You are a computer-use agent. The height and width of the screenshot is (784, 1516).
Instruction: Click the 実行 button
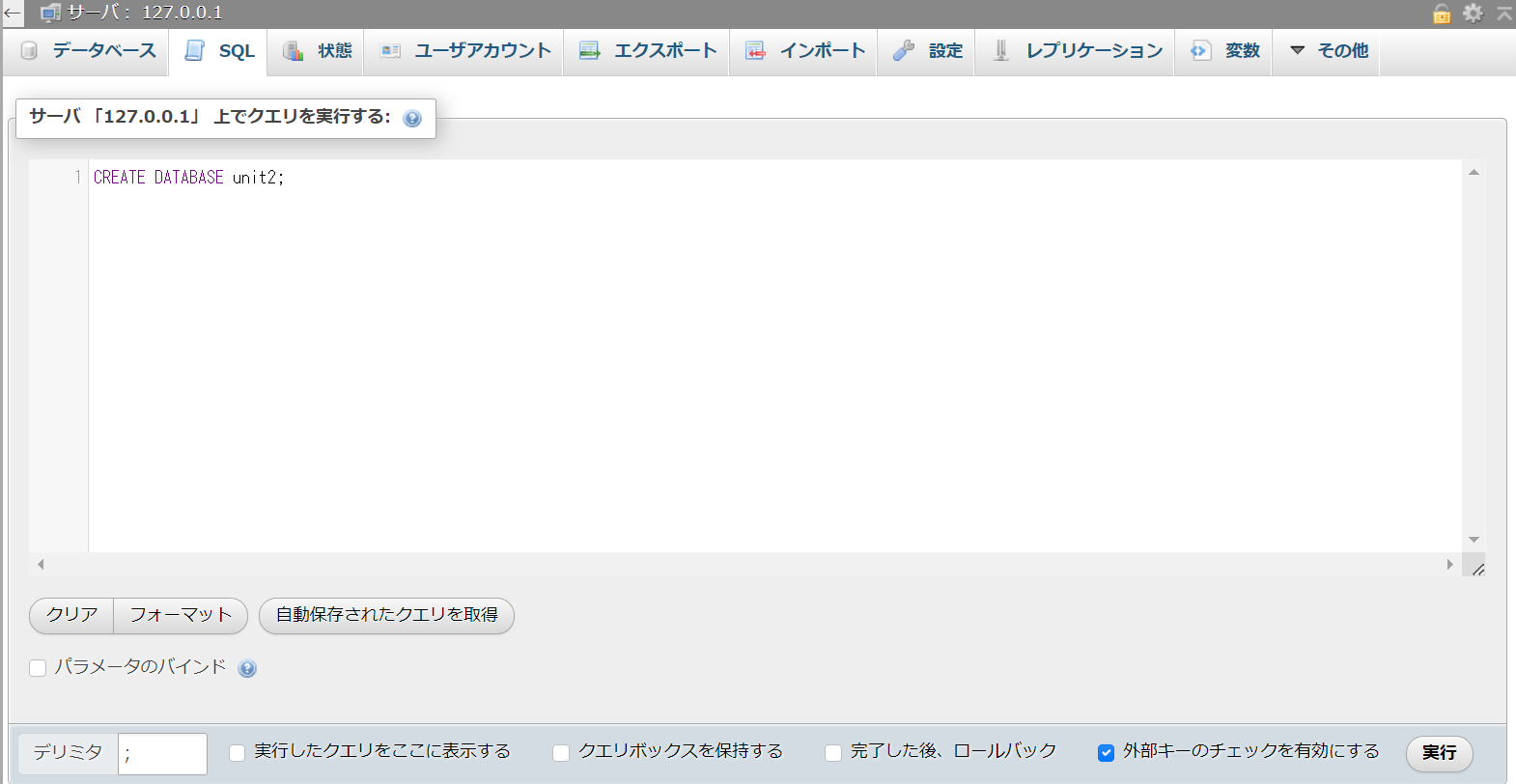pyautogui.click(x=1439, y=753)
